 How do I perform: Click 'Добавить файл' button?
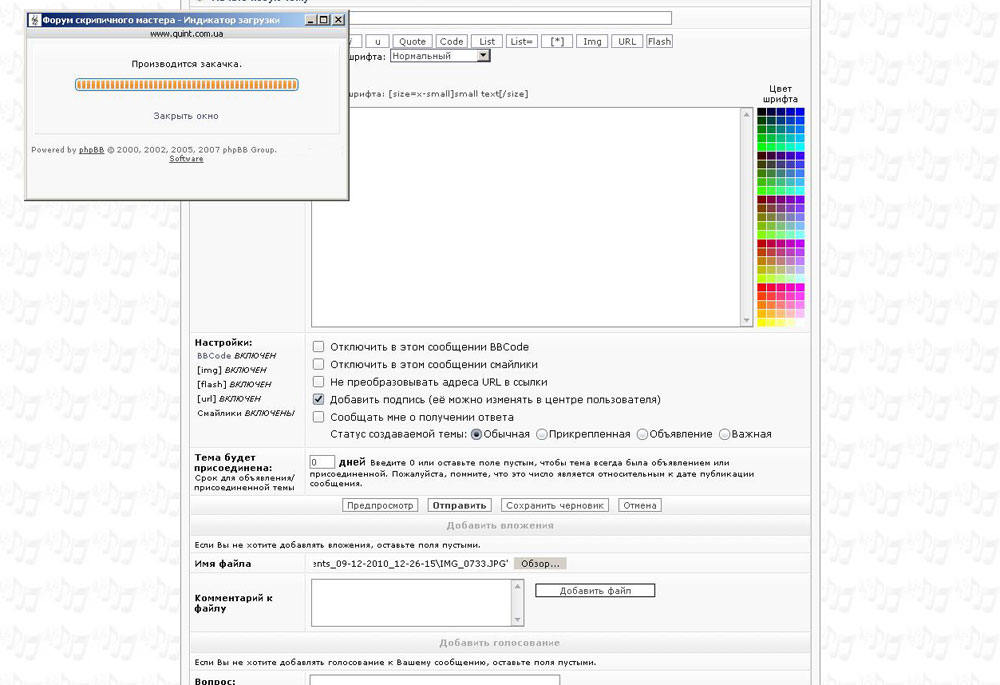[595, 591]
